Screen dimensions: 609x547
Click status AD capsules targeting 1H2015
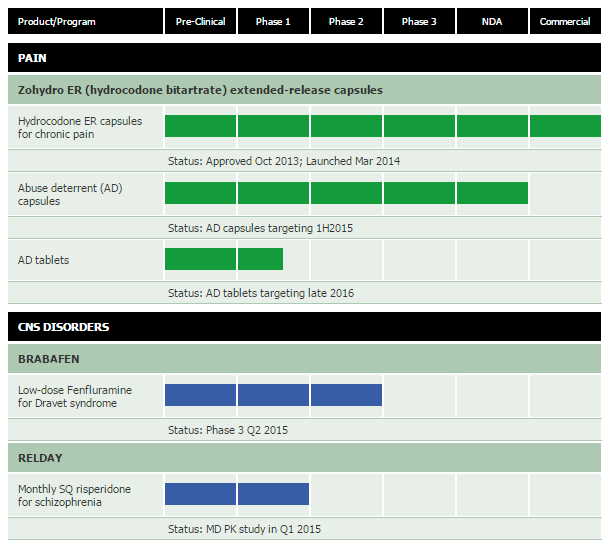[260, 228]
